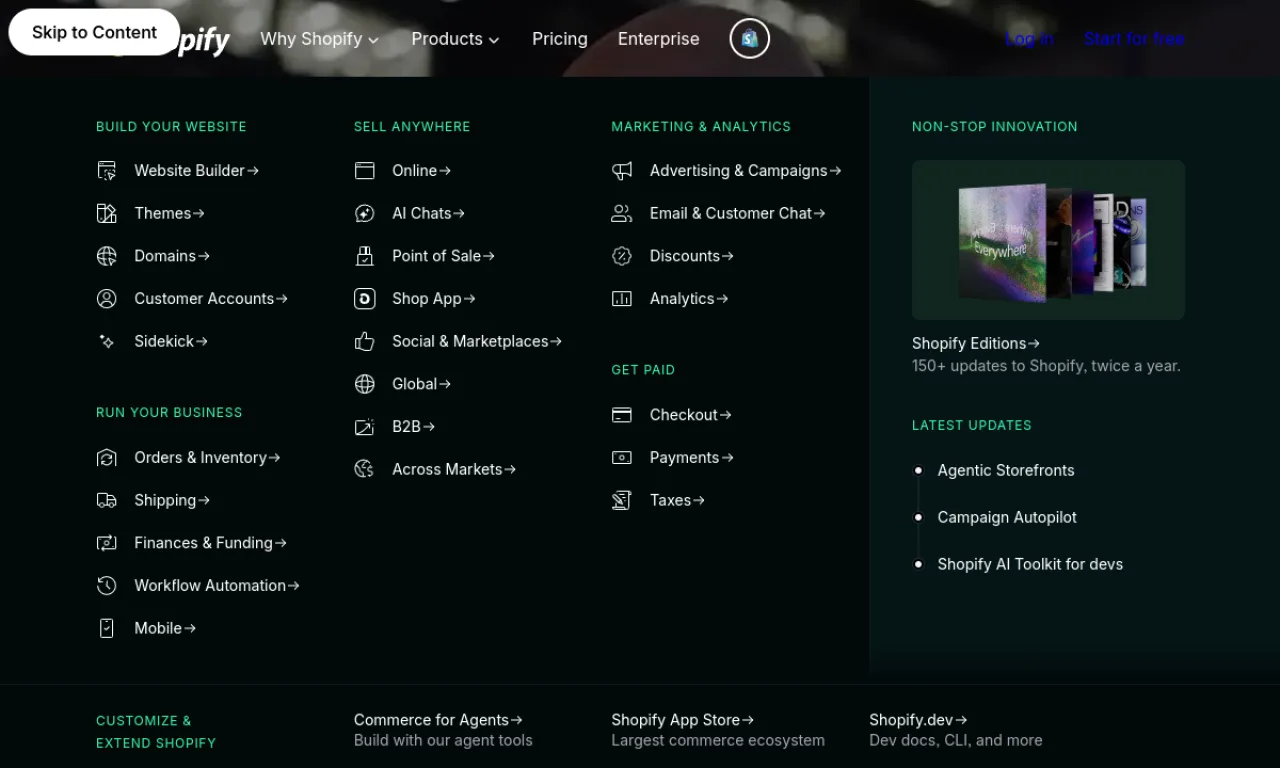1280x768 pixels.
Task: Click the Shopify Editions link text
Action: point(976,343)
